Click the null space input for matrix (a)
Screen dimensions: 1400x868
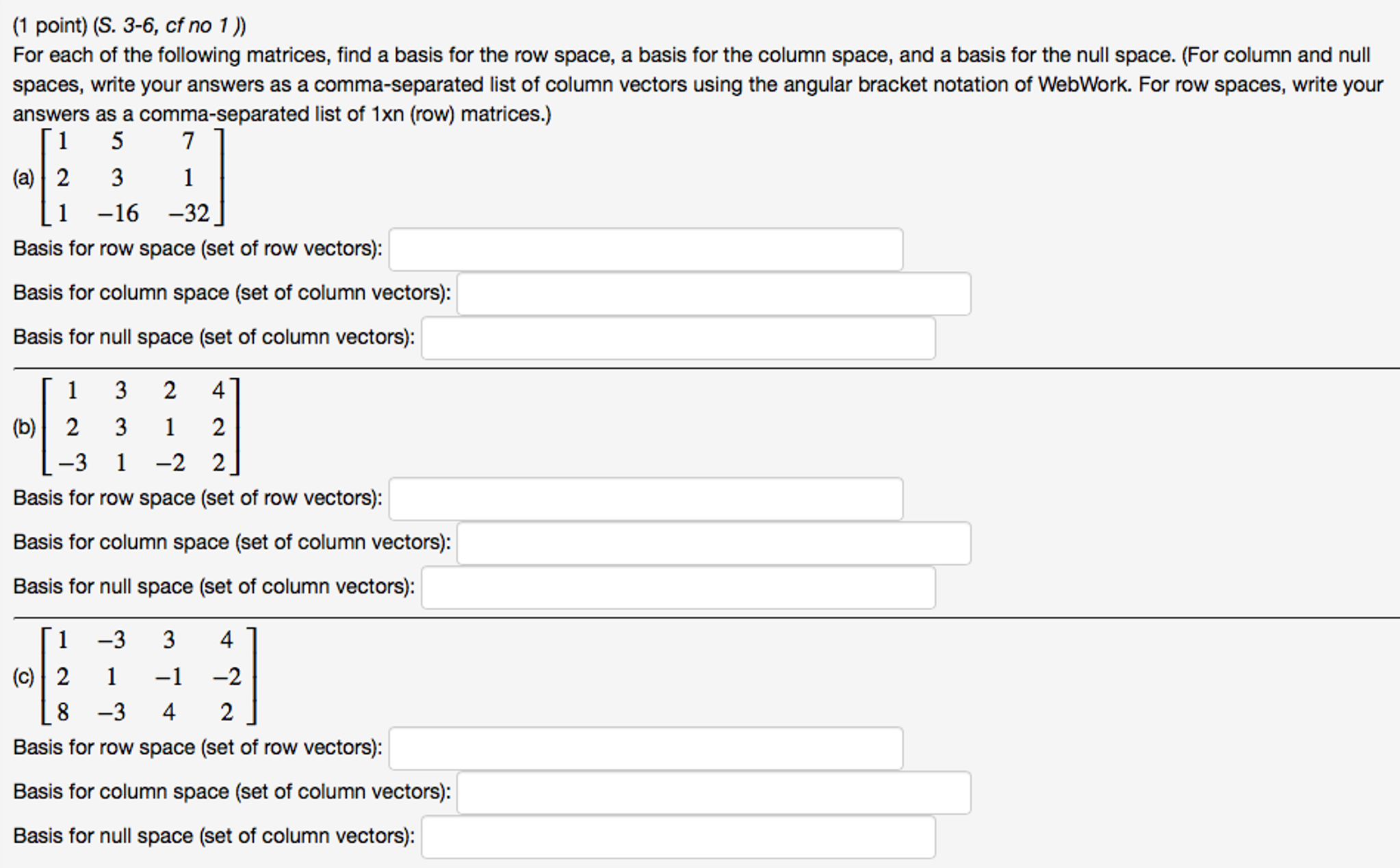pos(677,338)
